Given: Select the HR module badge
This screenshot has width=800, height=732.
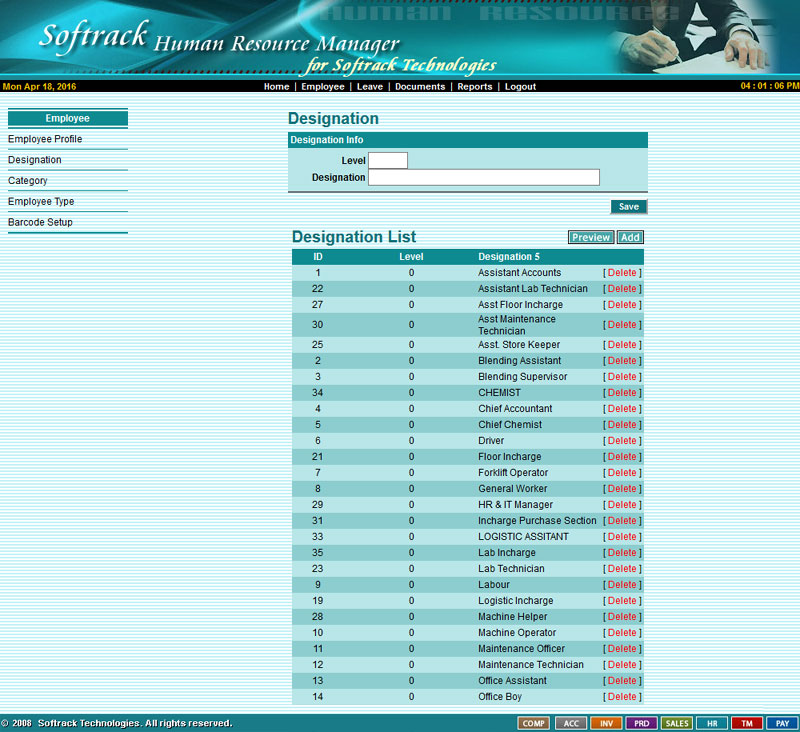Looking at the screenshot, I should point(712,723).
